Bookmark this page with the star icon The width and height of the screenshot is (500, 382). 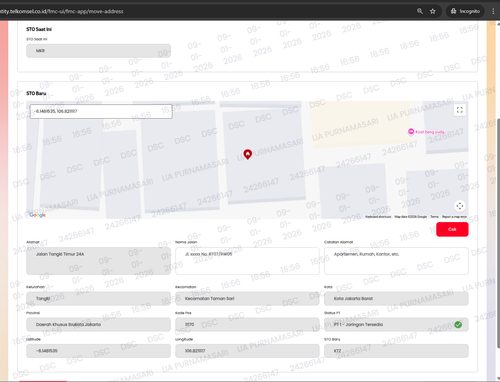pyautogui.click(x=433, y=11)
